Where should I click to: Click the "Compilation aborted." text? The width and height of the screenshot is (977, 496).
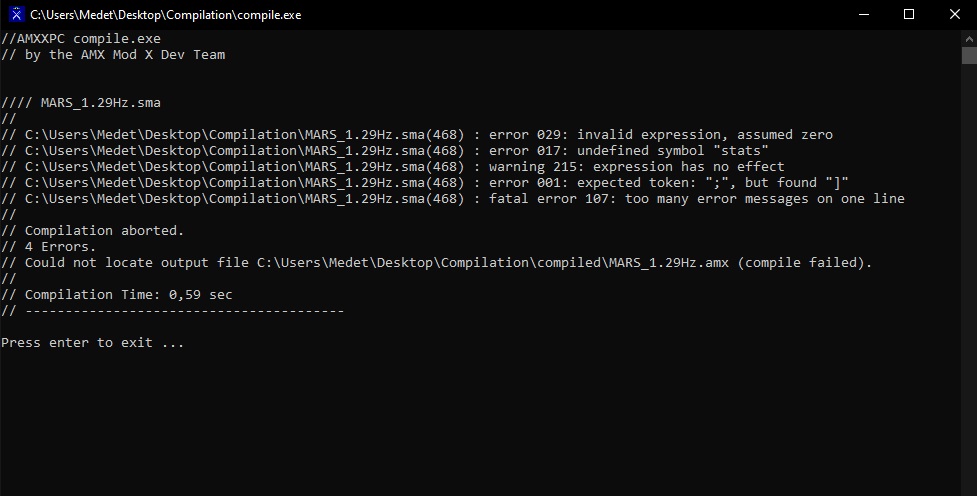click(105, 231)
